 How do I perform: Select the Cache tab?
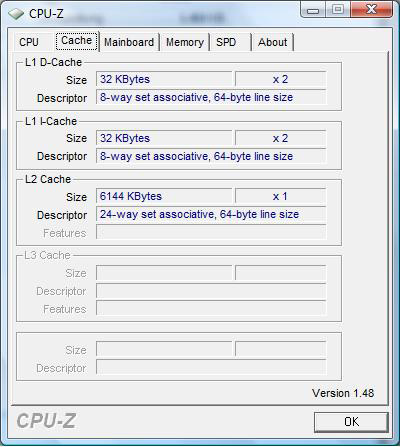point(77,41)
